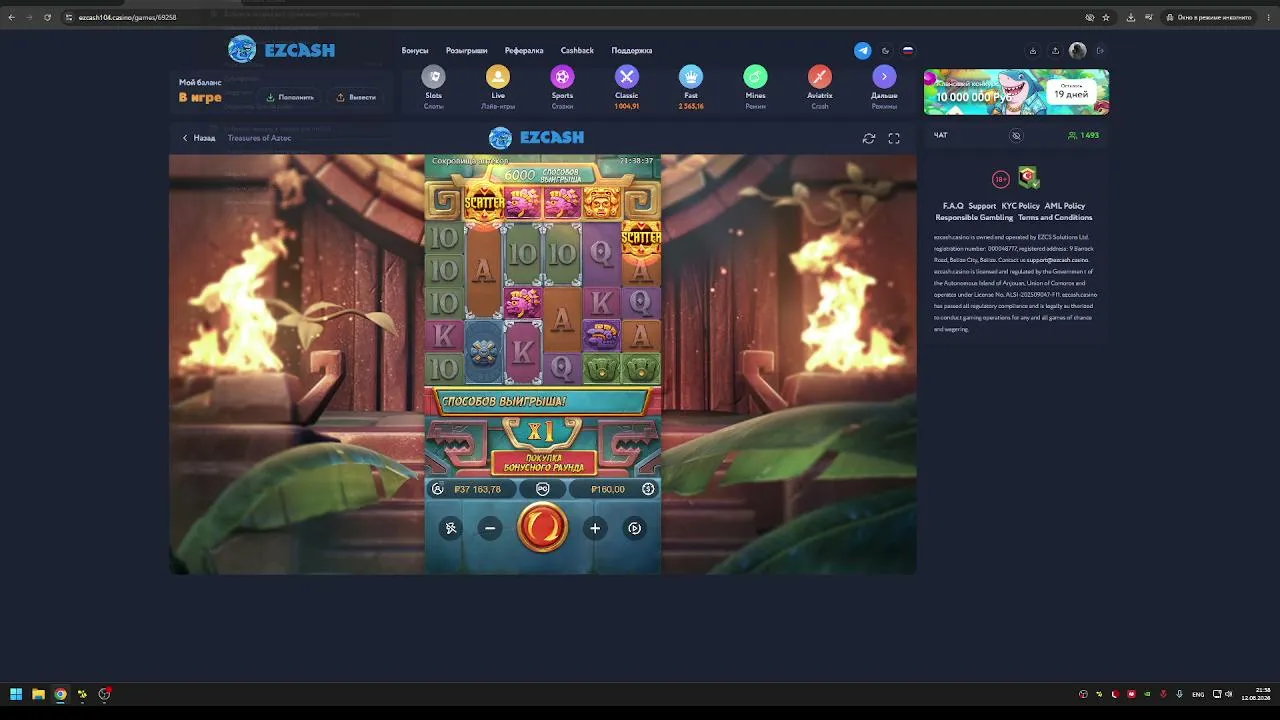Image resolution: width=1280 pixels, height=720 pixels.
Task: Open the browser downloads icon
Action: (1131, 17)
